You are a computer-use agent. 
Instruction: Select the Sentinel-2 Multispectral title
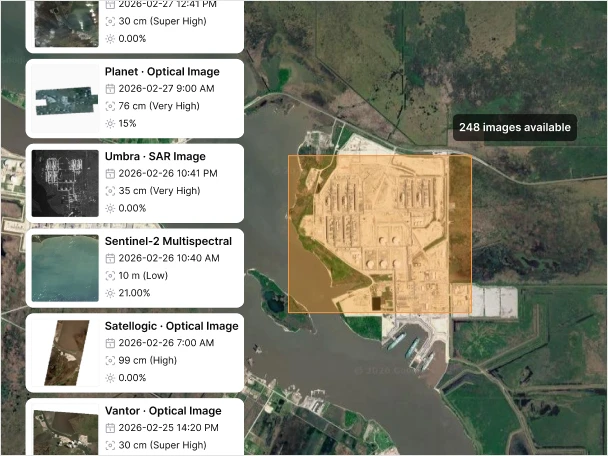point(168,241)
